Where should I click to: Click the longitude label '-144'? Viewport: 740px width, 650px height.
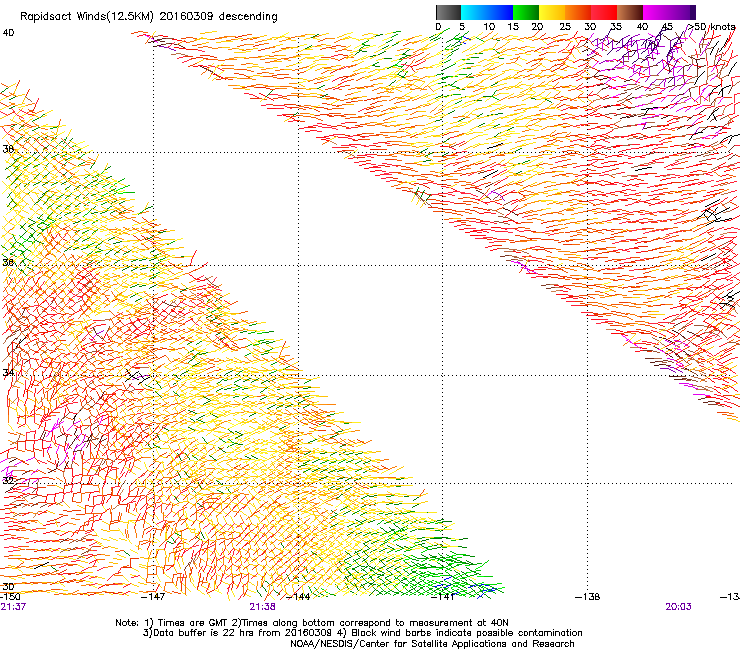tap(299, 597)
